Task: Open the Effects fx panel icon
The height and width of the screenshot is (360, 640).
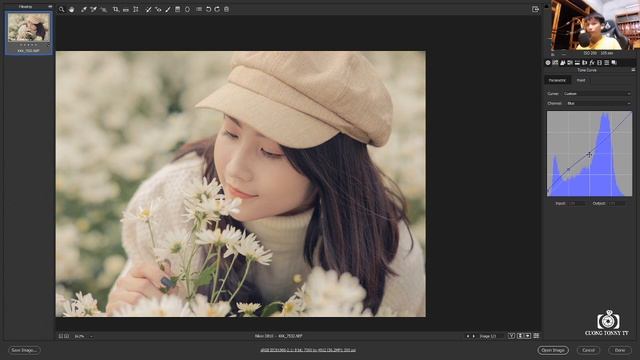Action: [x=592, y=63]
